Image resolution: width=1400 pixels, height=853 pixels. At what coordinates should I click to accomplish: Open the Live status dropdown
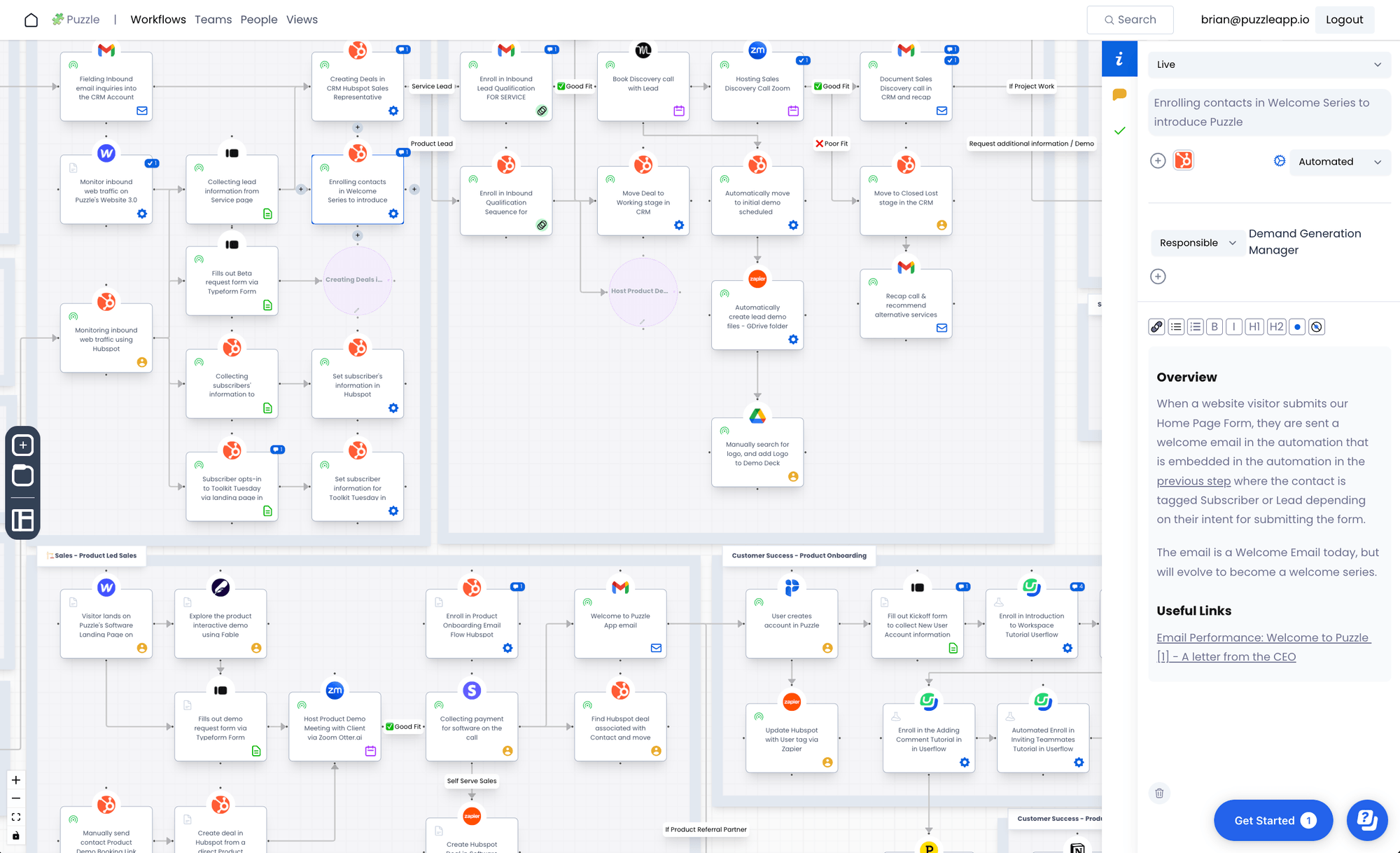1268,64
